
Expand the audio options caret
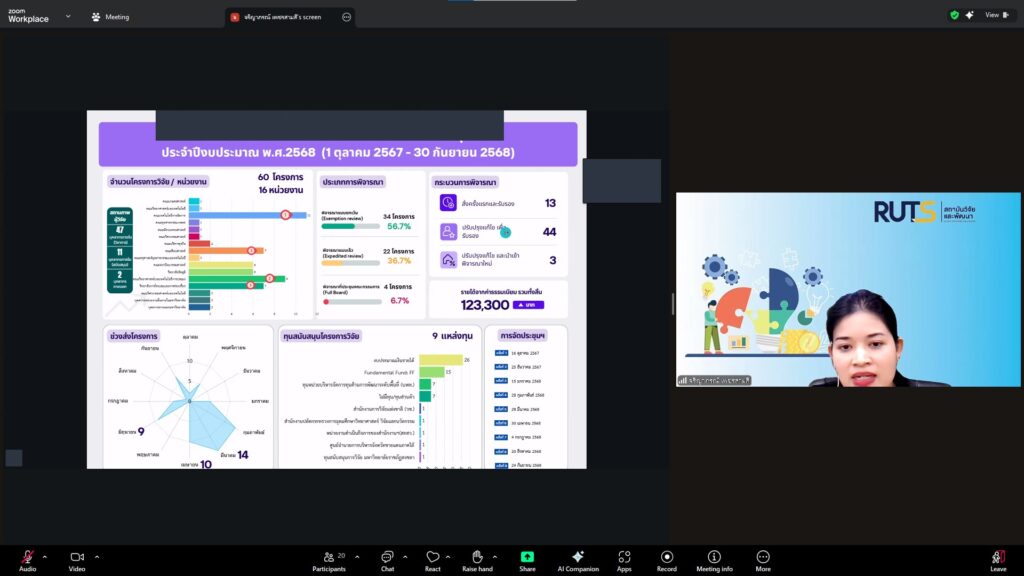click(46, 556)
